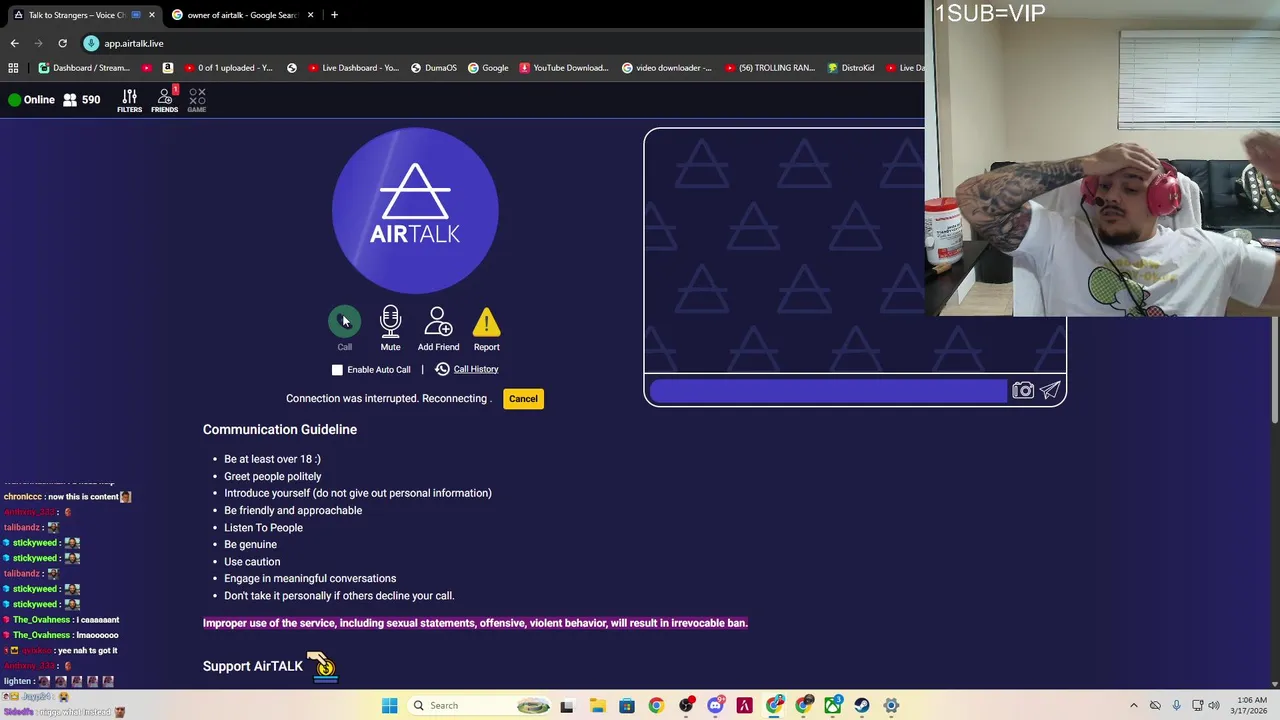Open Discord from the taskbar
The width and height of the screenshot is (1280, 720).
[715, 706]
